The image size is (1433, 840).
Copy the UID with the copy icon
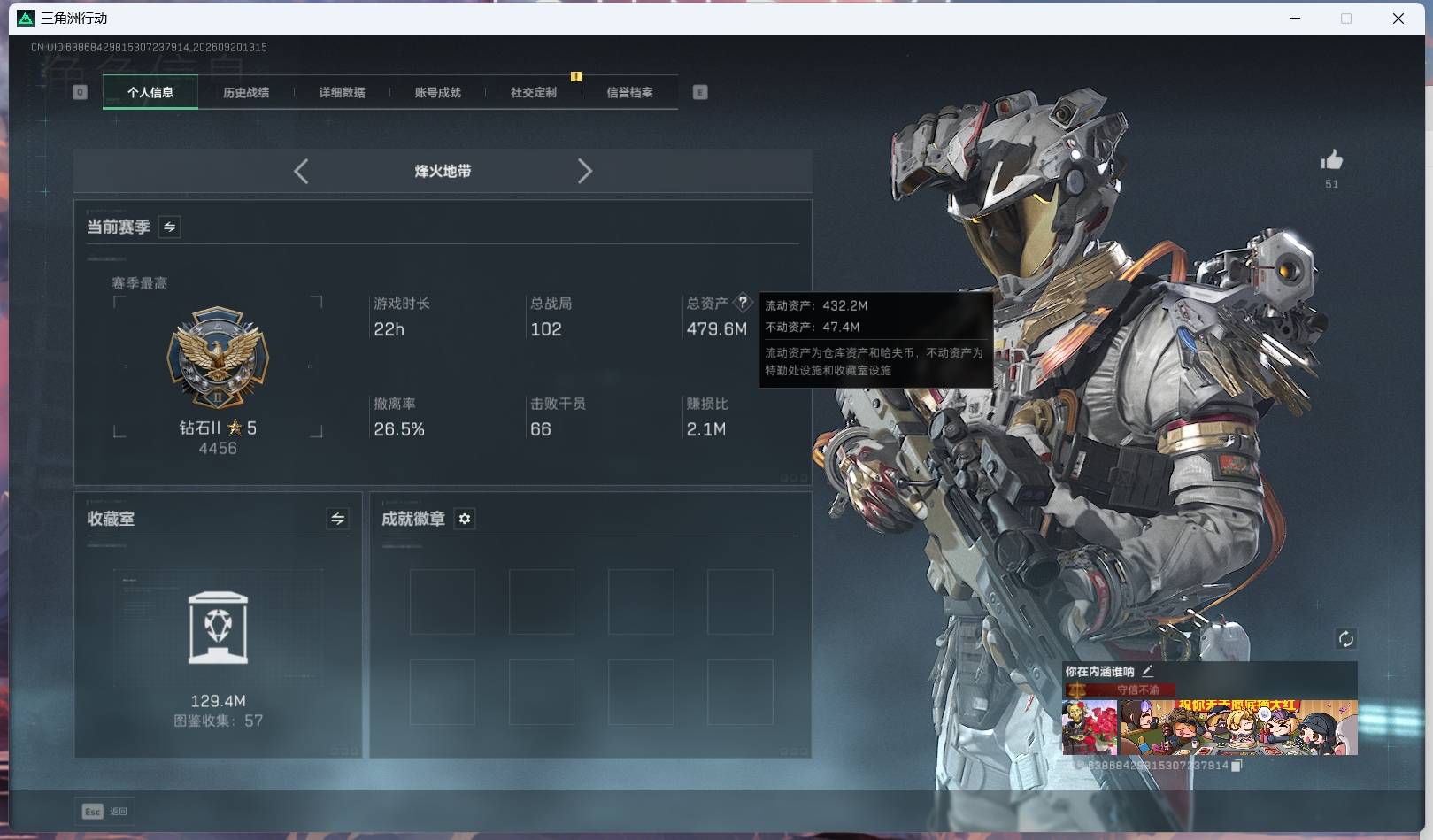pyautogui.click(x=1237, y=766)
